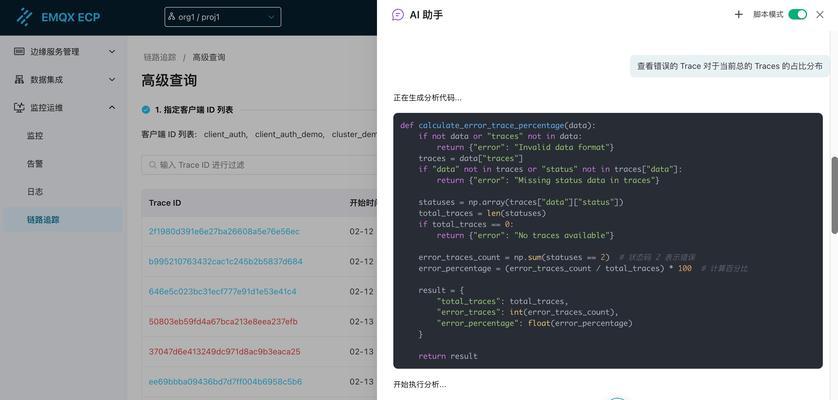838x400 pixels.
Task: Click the AI 助手 chat bubble icon
Action: pos(398,15)
